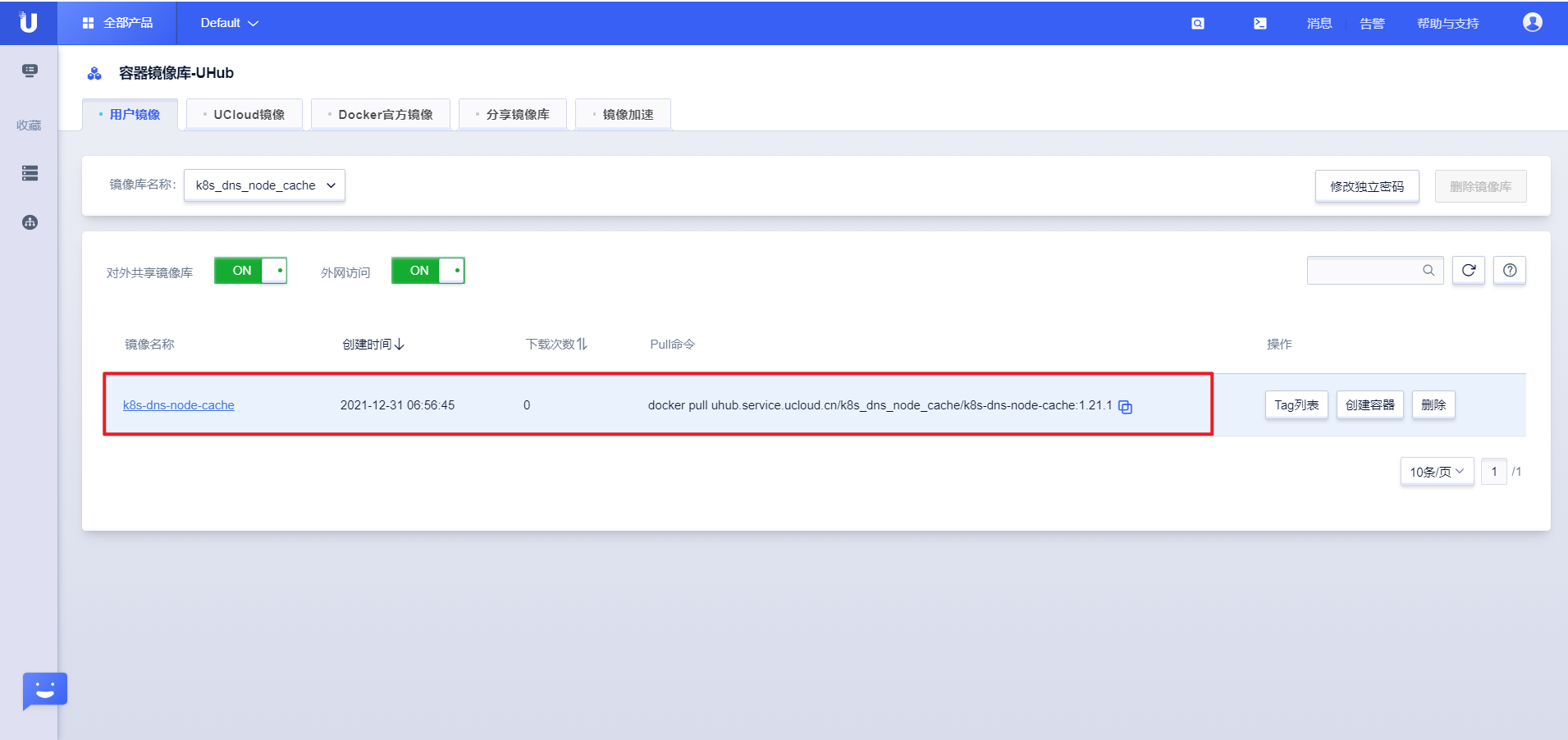Click 删除 button for k8s-dns-node-cache
Image resolution: width=1568 pixels, height=740 pixels.
point(1433,404)
